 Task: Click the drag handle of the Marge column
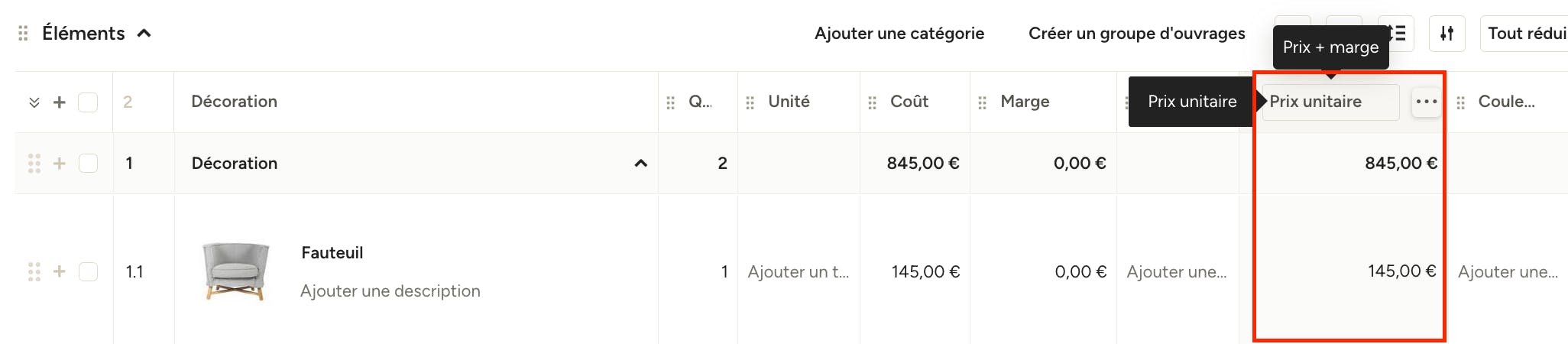(983, 102)
